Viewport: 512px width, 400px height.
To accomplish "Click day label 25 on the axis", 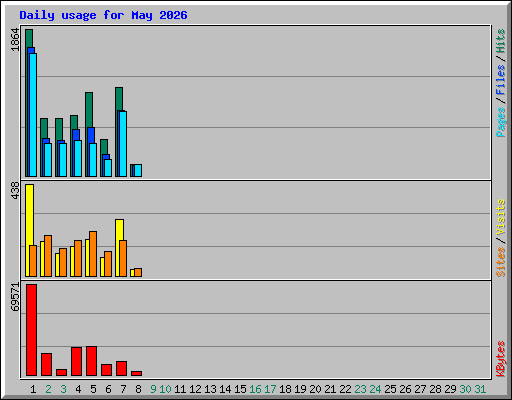I will [390, 389].
